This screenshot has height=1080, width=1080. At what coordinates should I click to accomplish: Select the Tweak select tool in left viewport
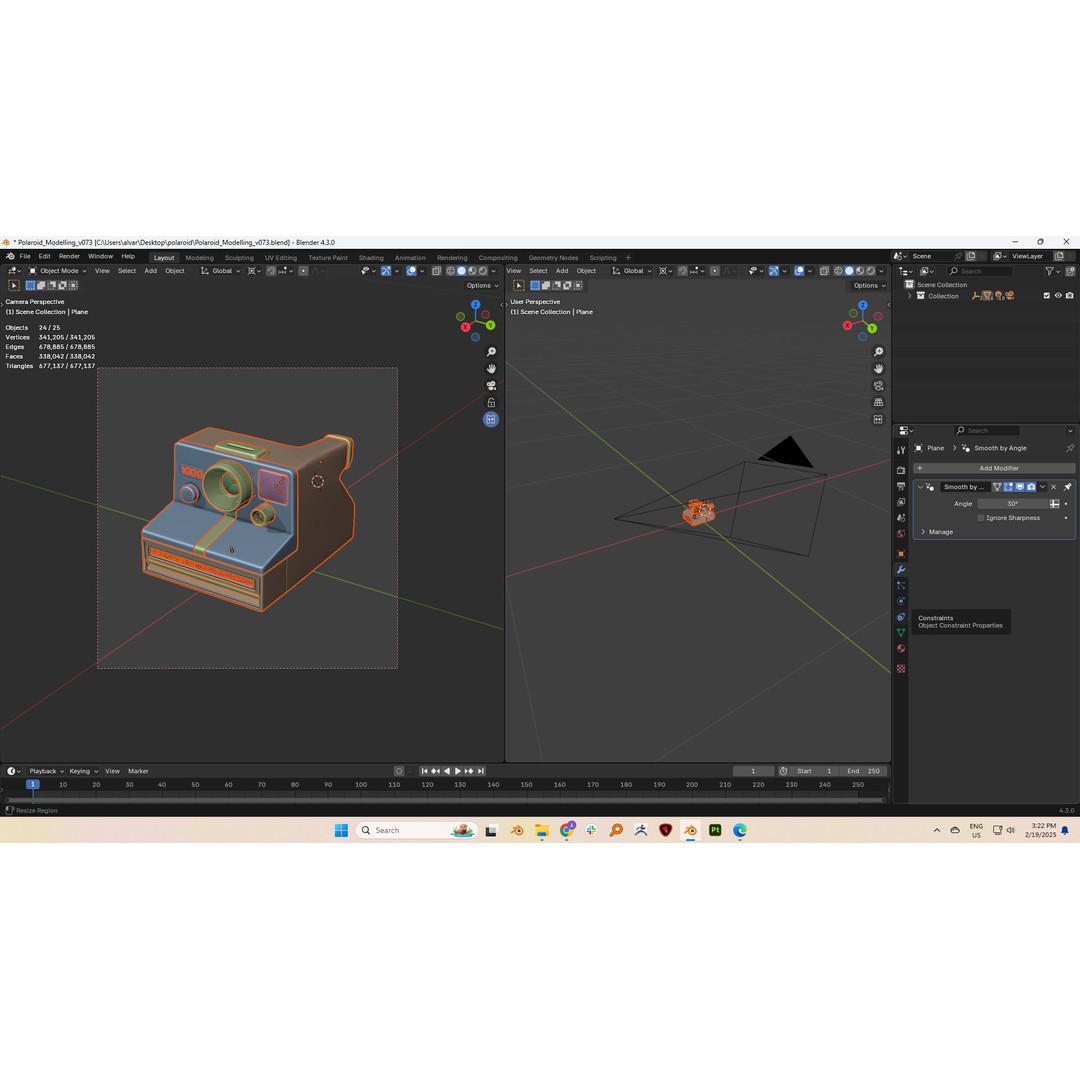tap(14, 285)
